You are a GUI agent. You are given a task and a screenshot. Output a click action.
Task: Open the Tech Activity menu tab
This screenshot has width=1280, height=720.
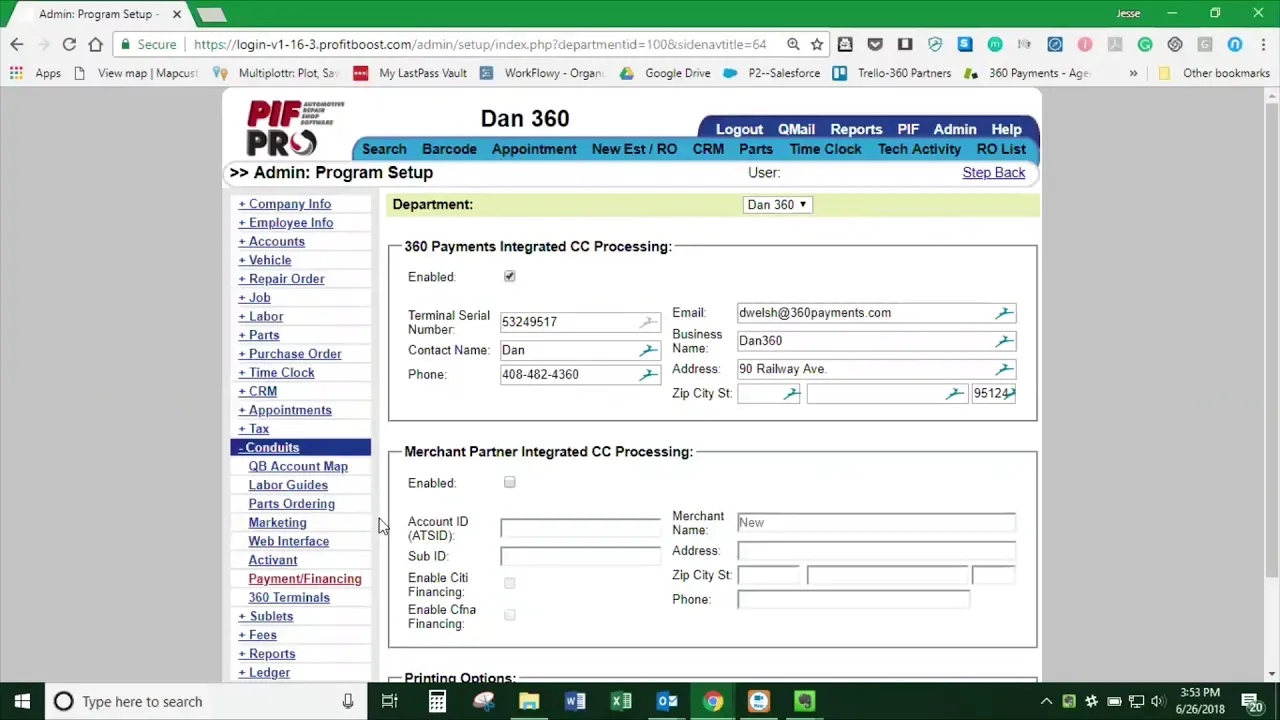[x=919, y=149]
